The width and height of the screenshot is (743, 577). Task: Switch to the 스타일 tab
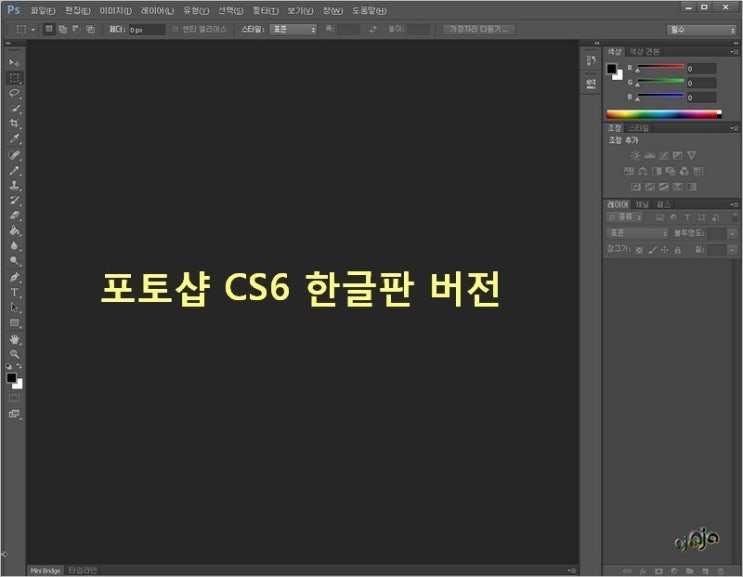point(639,128)
